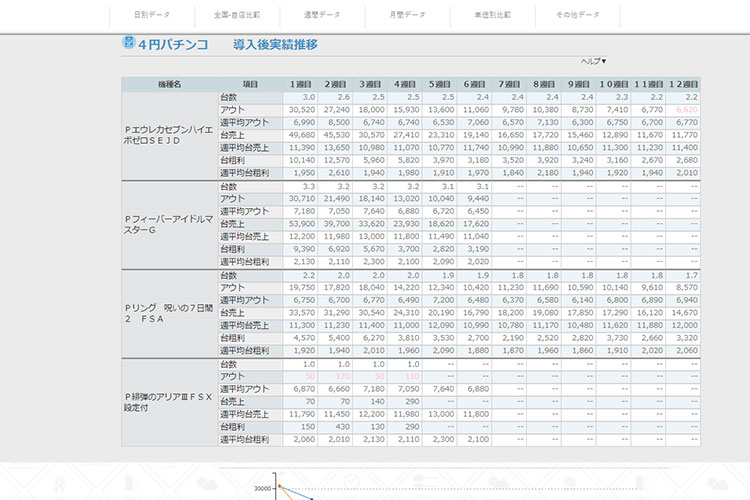The width and height of the screenshot is (750, 500).
Task: Click the pink 6,620 アウト value
Action: [x=687, y=110]
